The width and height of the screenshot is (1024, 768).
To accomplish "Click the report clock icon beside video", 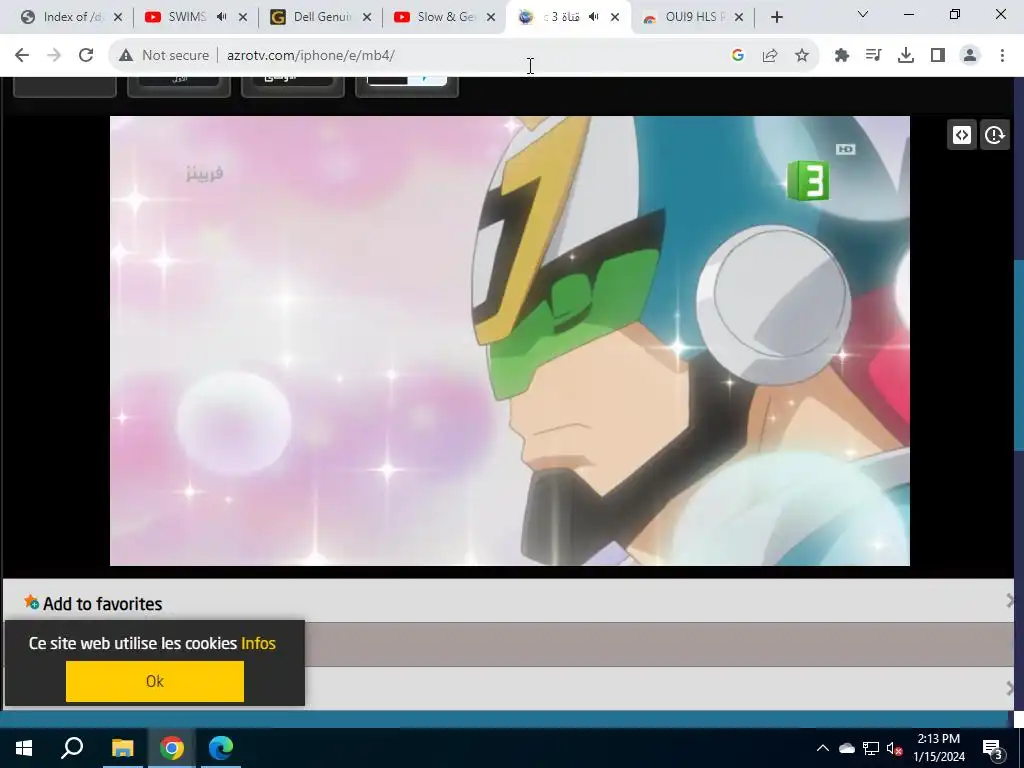I will coord(995,135).
